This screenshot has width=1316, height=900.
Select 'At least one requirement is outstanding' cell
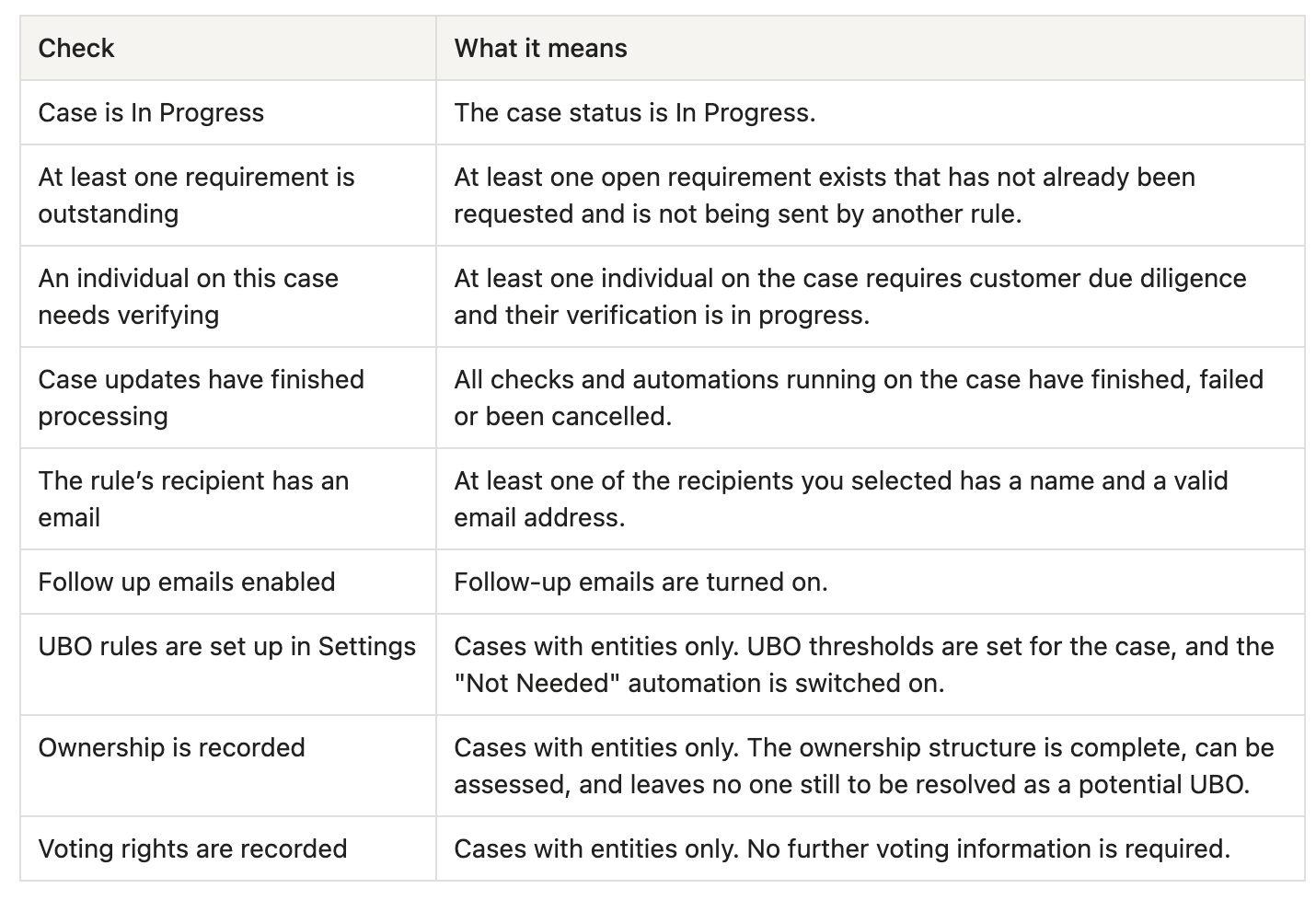228,195
